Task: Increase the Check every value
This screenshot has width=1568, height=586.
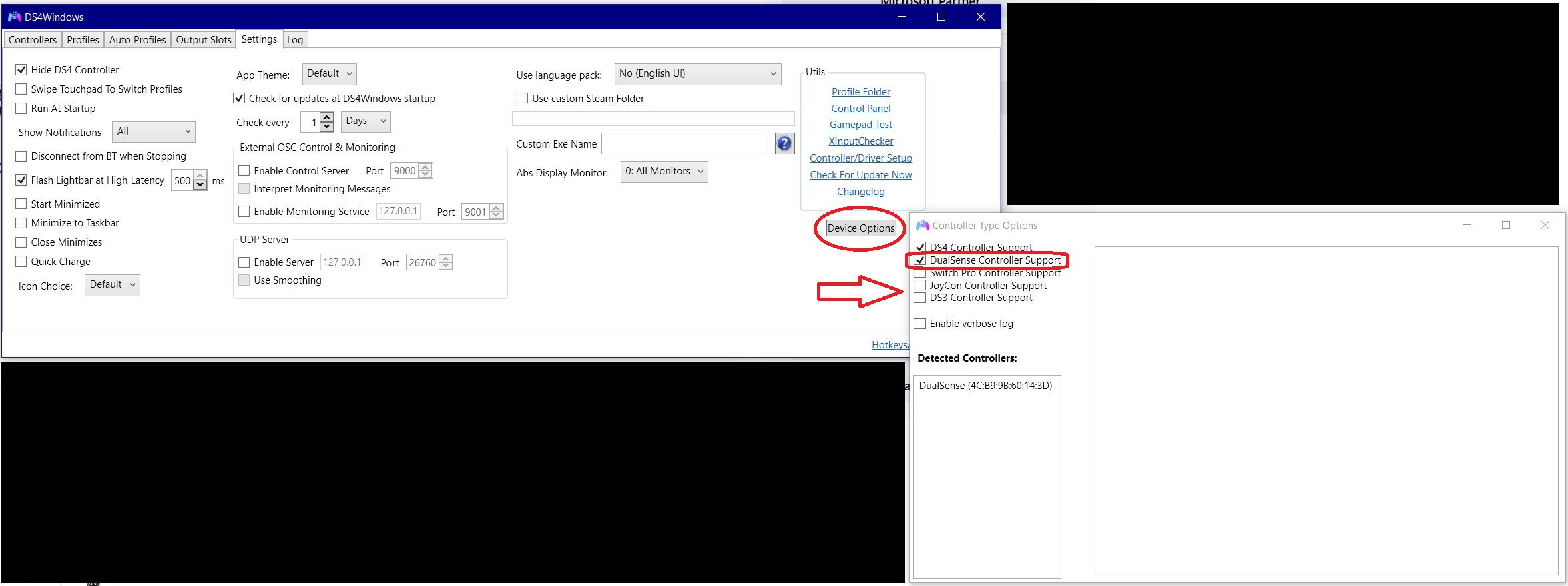Action: point(327,117)
